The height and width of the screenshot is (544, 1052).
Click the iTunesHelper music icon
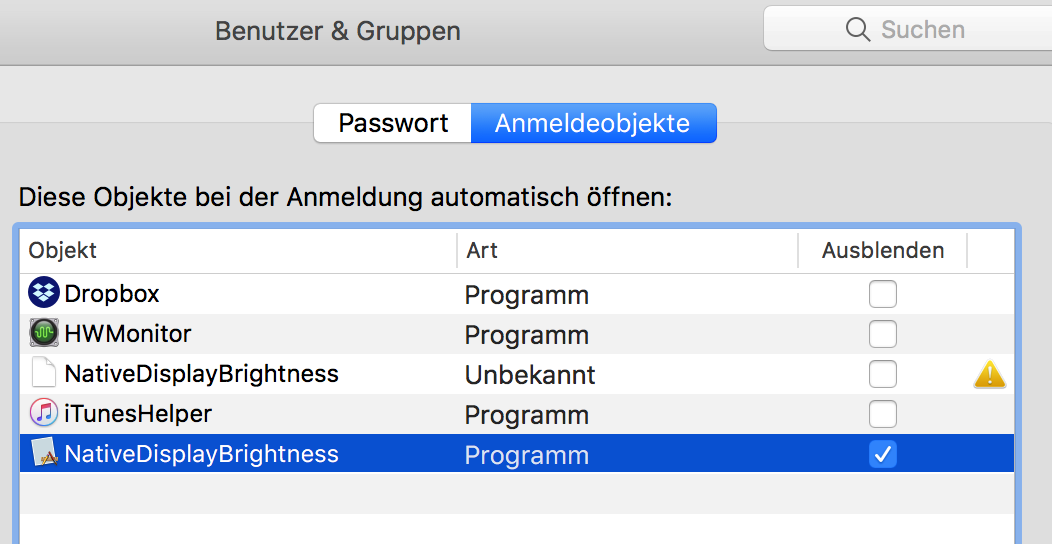[x=44, y=413]
